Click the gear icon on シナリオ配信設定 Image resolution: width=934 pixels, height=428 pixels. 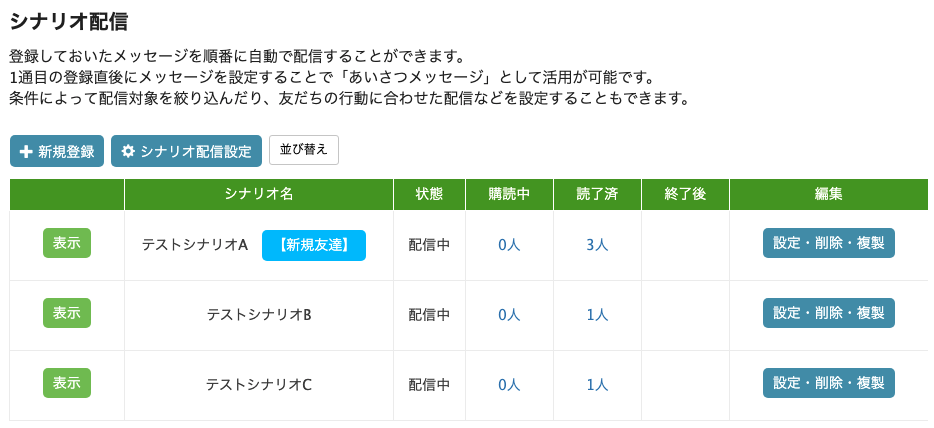tap(128, 152)
